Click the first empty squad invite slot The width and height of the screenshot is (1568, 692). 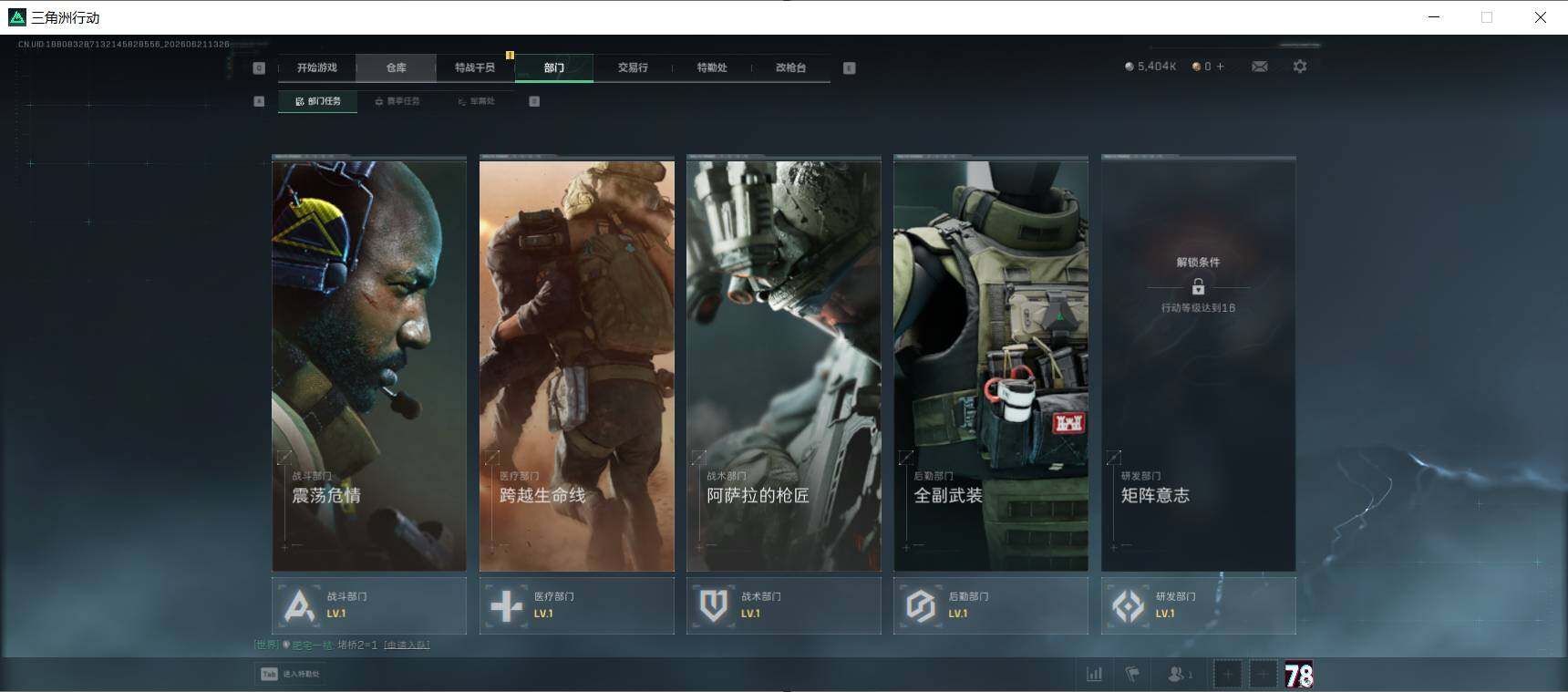pos(1228,675)
